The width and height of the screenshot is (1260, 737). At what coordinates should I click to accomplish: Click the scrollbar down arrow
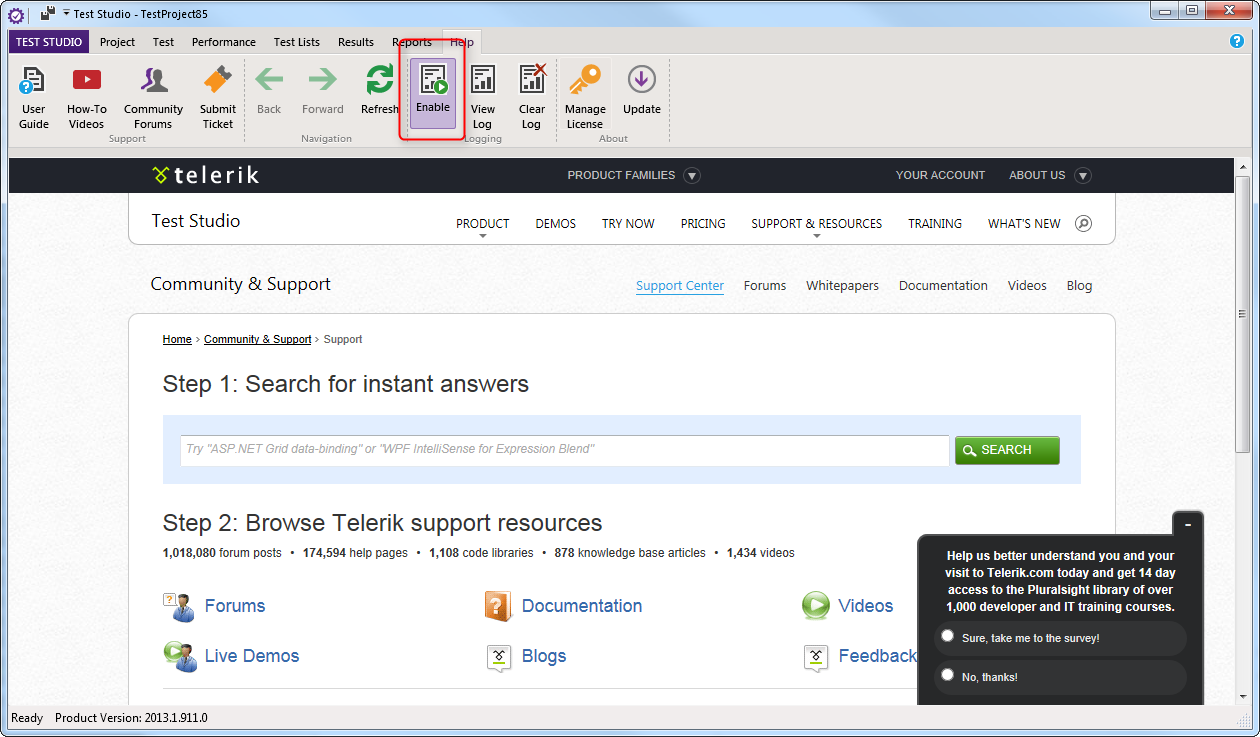1243,697
